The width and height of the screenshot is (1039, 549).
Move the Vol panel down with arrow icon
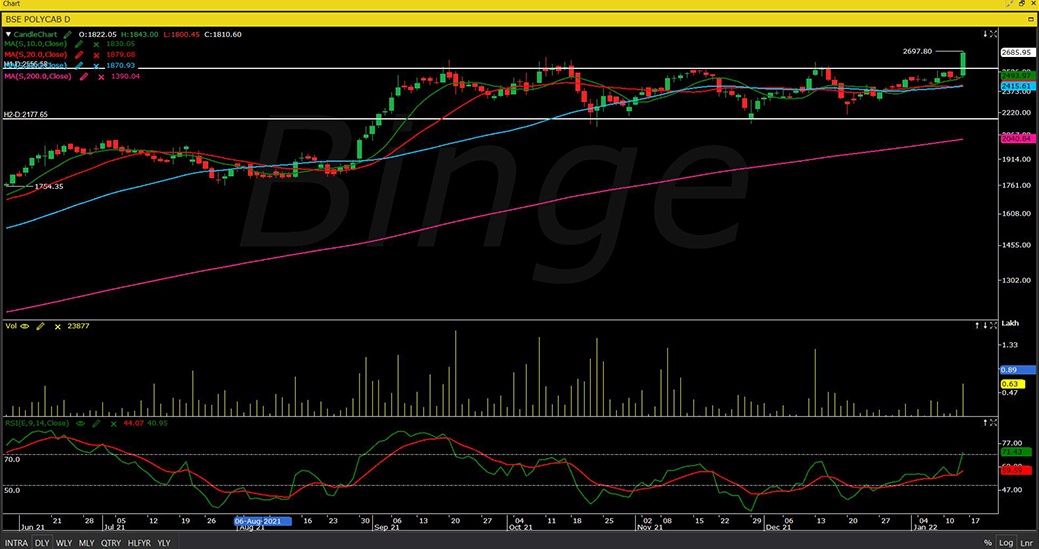986,325
